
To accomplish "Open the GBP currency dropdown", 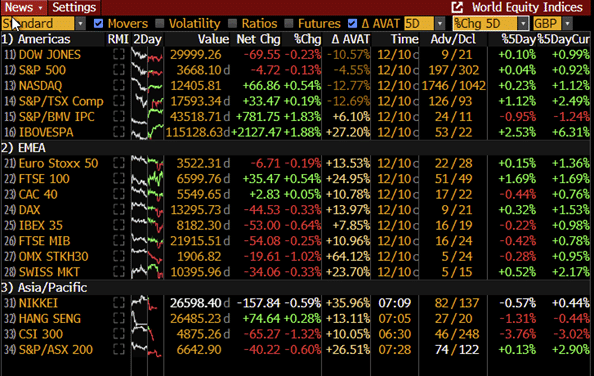I will (x=567, y=23).
